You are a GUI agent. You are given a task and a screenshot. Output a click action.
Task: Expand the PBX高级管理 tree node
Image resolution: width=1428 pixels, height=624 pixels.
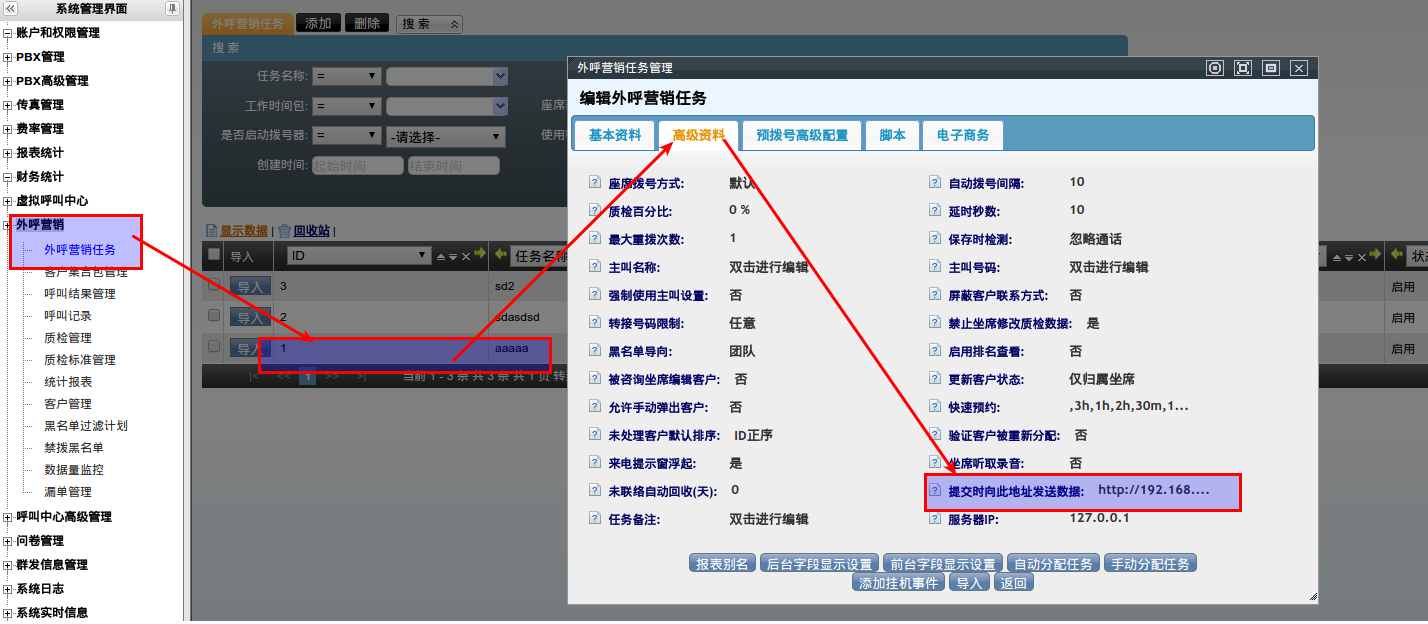pyautogui.click(x=8, y=81)
